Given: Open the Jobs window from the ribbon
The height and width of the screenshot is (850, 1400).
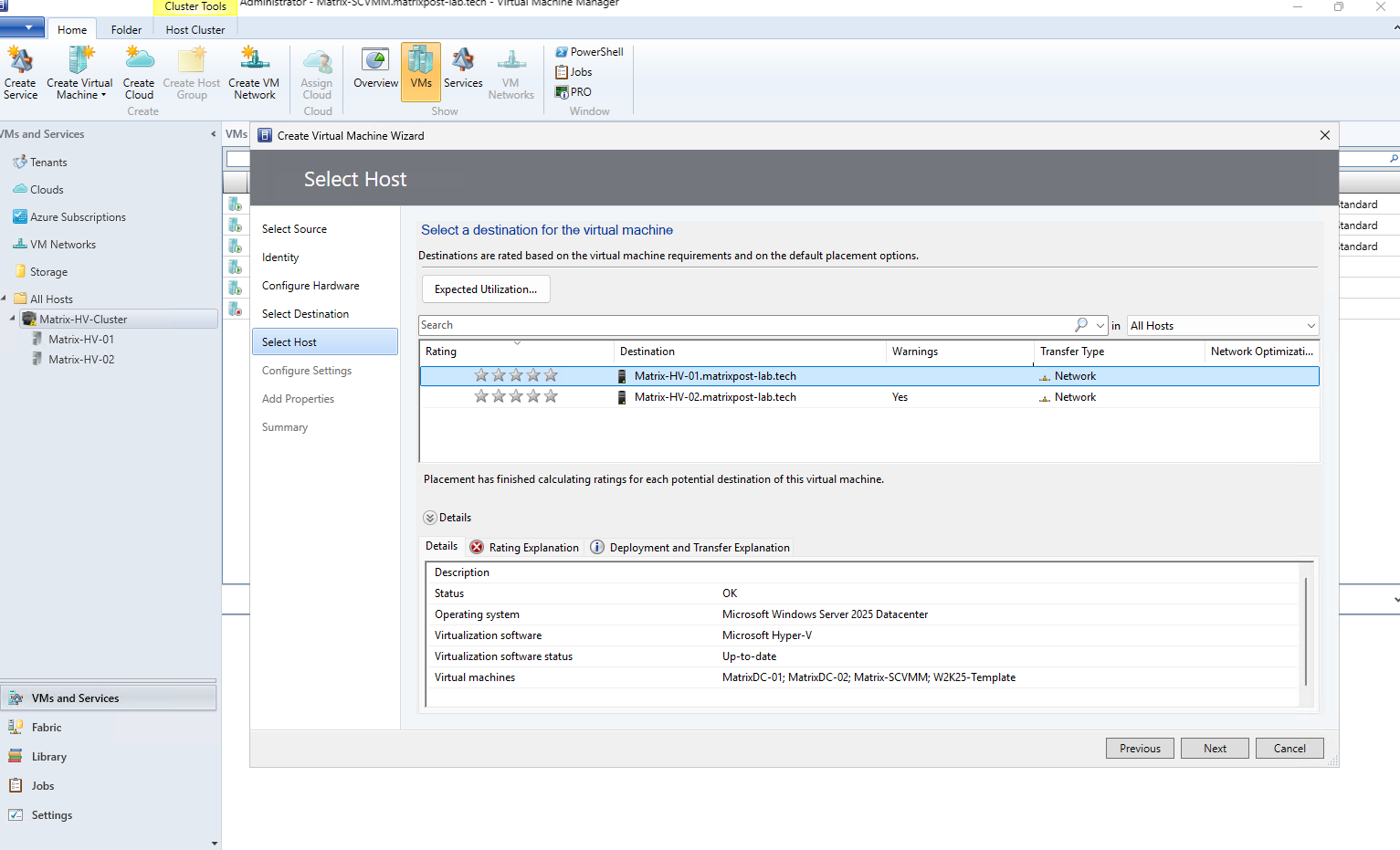Looking at the screenshot, I should click(x=574, y=72).
